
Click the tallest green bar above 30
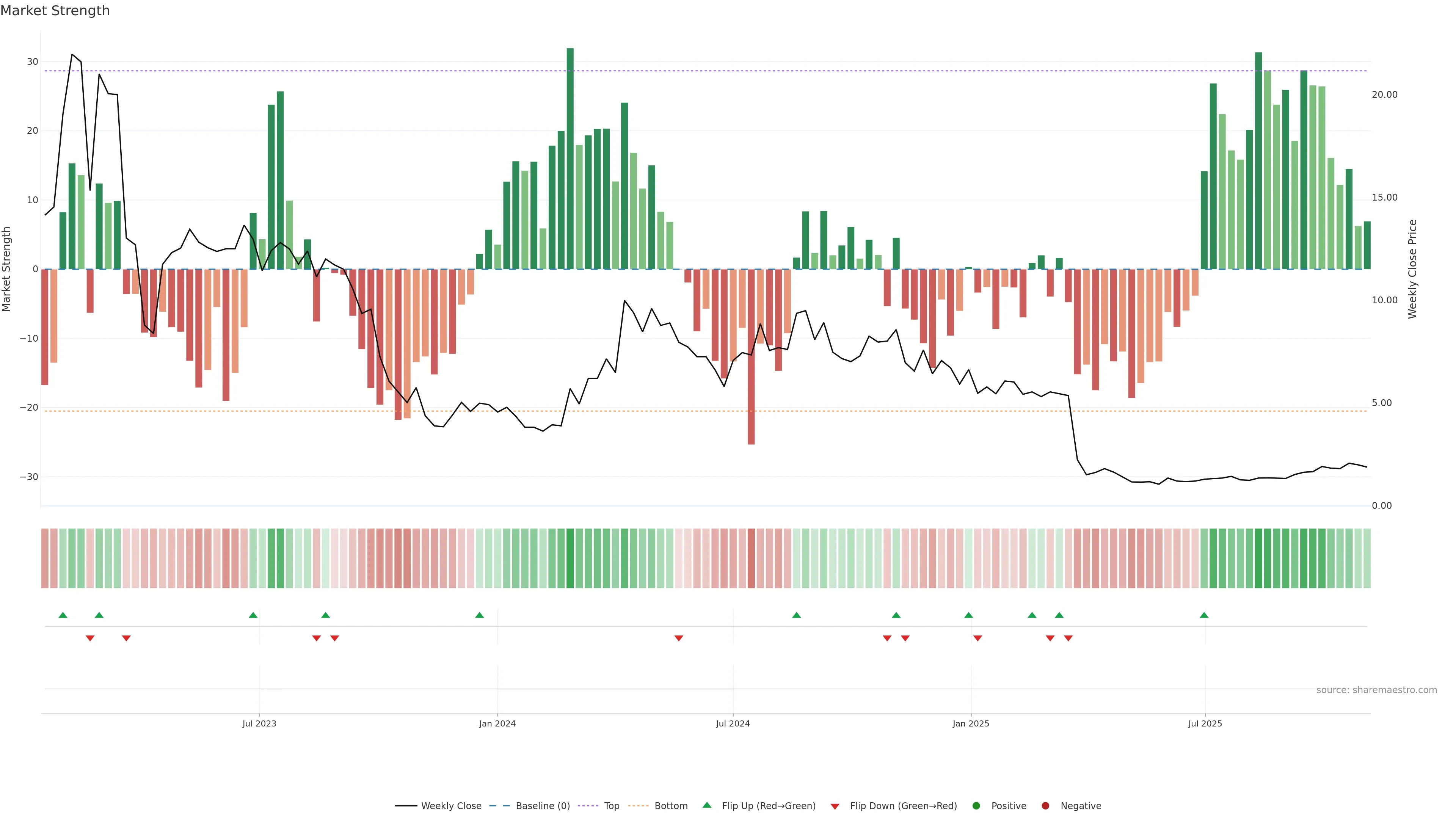pos(570,158)
